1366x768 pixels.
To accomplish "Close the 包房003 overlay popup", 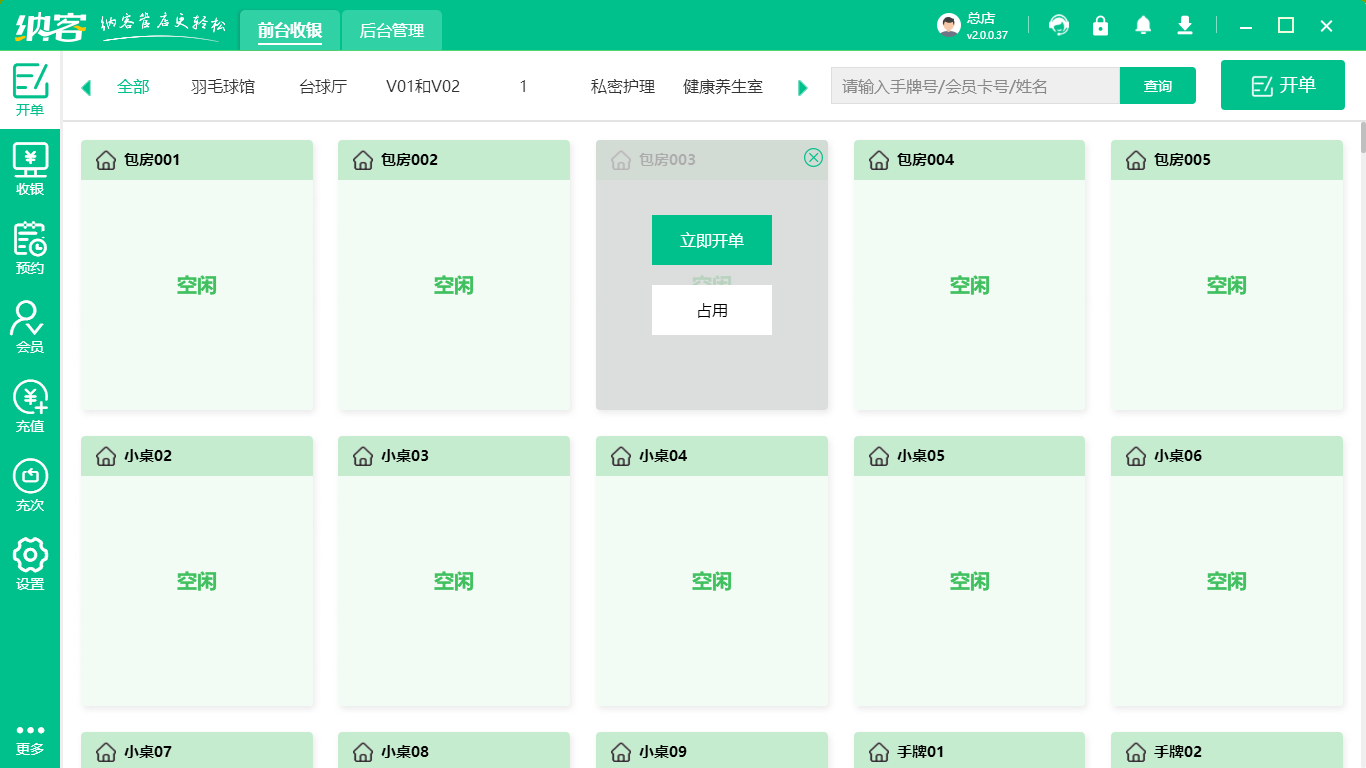I will [814, 157].
